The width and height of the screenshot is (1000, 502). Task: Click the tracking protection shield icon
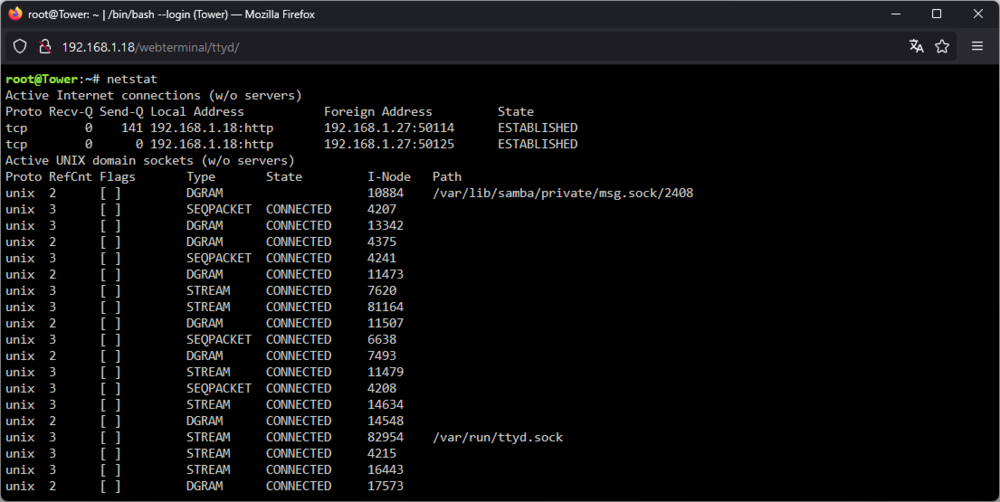point(20,47)
